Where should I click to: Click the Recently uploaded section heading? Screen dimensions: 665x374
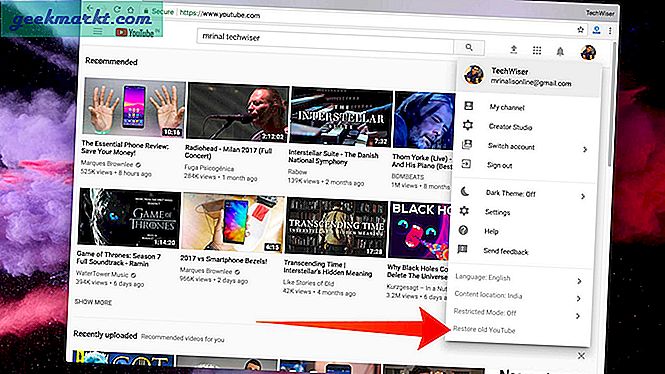[x=105, y=335]
